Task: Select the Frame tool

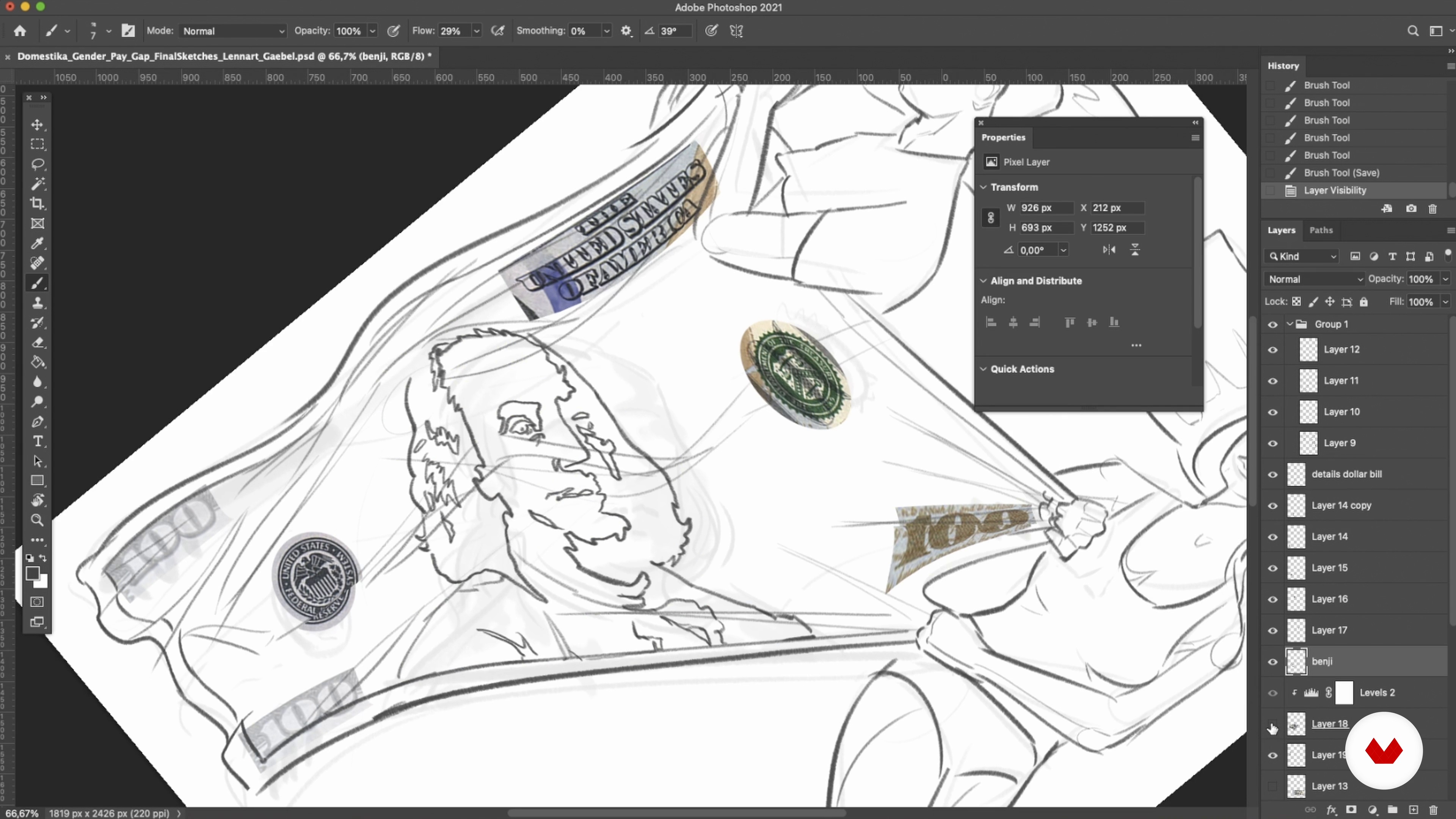Action: point(37,223)
